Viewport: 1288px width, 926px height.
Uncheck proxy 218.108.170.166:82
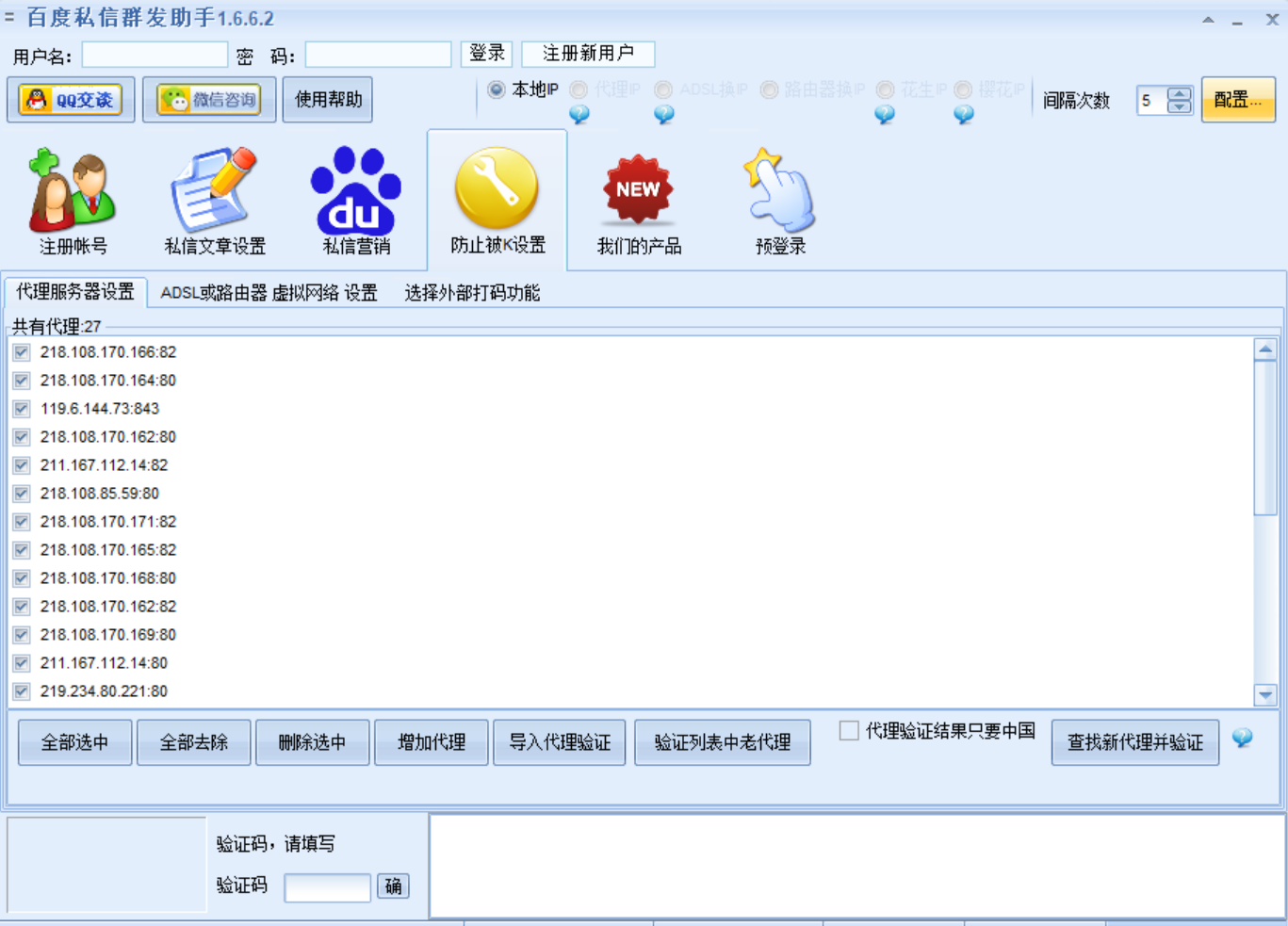(x=22, y=352)
